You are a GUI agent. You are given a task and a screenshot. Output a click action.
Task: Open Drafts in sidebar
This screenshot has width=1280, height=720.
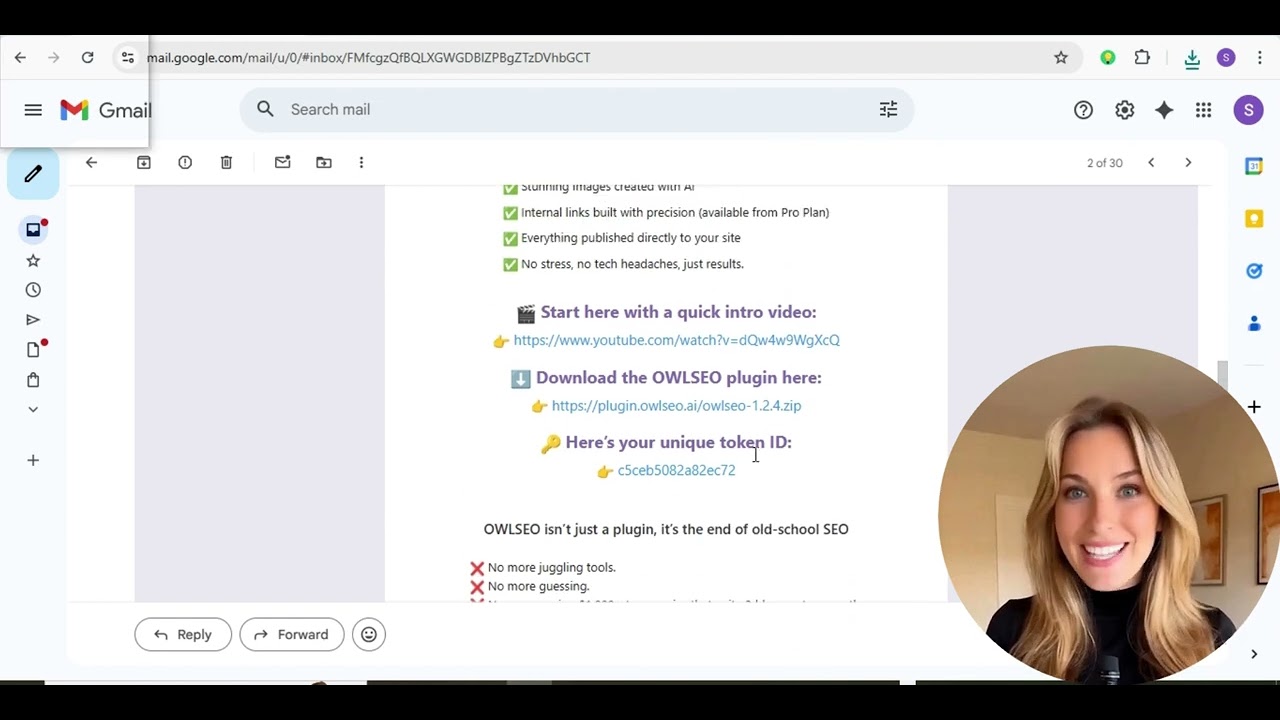tap(33, 350)
